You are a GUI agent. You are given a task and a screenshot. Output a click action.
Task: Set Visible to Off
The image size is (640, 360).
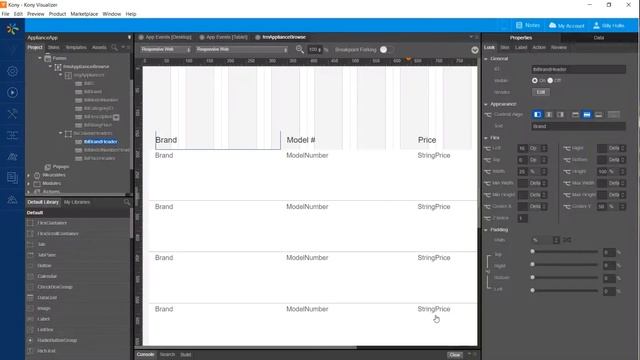click(x=550, y=80)
